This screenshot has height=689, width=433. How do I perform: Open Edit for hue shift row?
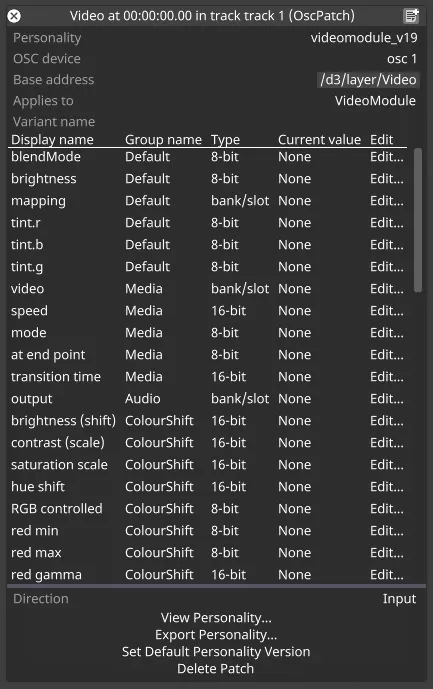386,486
